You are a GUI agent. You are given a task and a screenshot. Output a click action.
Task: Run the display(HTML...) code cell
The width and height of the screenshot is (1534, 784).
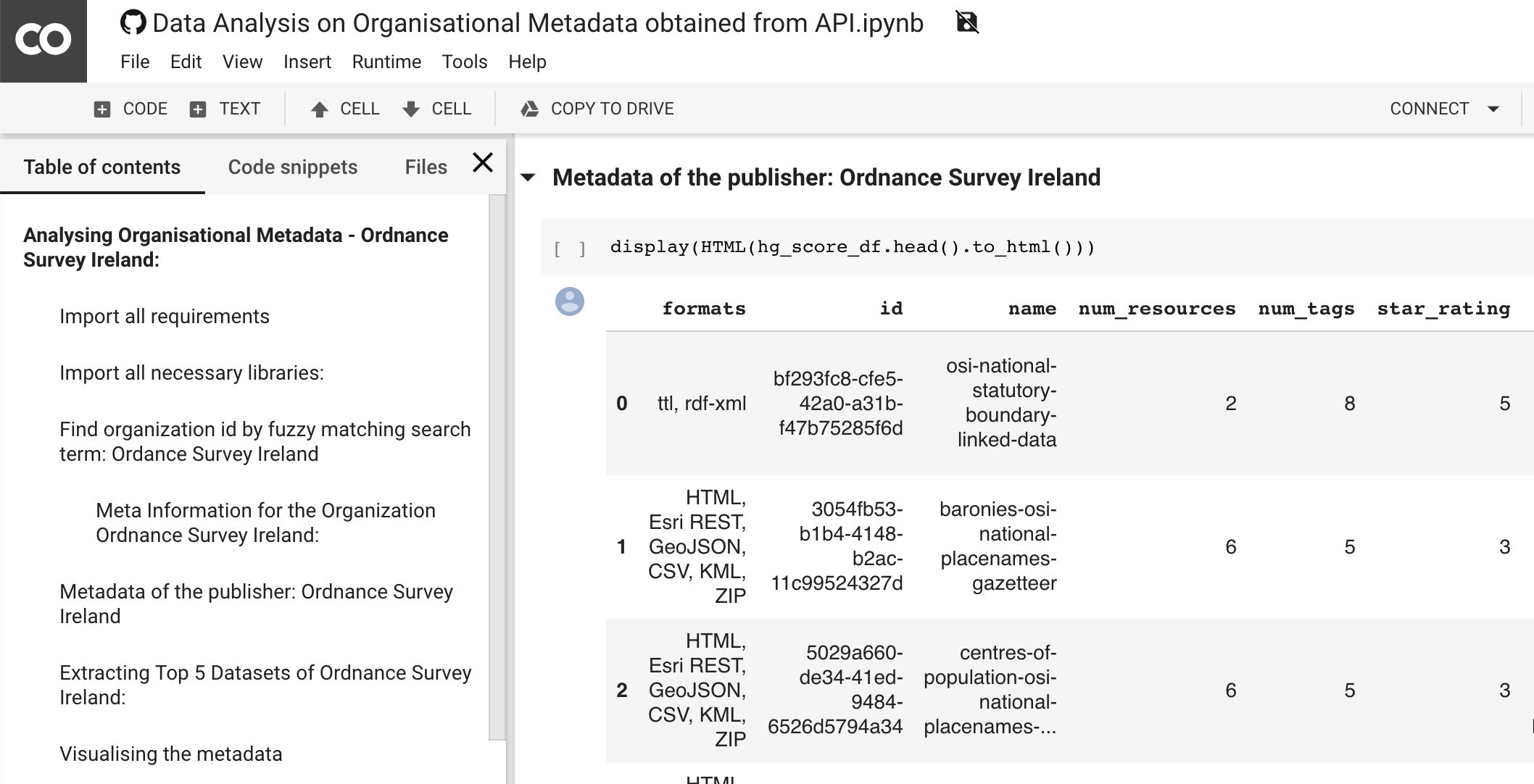(x=570, y=249)
